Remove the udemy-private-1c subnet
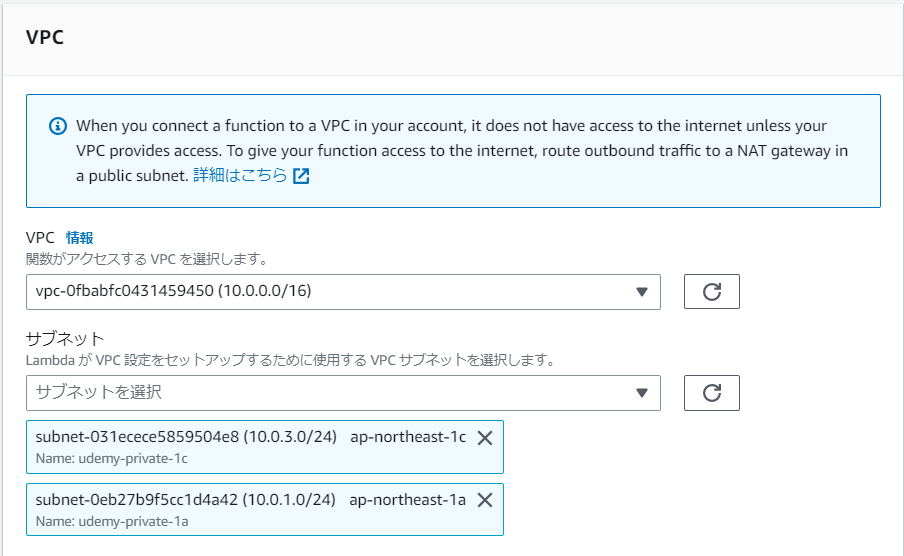 point(485,438)
